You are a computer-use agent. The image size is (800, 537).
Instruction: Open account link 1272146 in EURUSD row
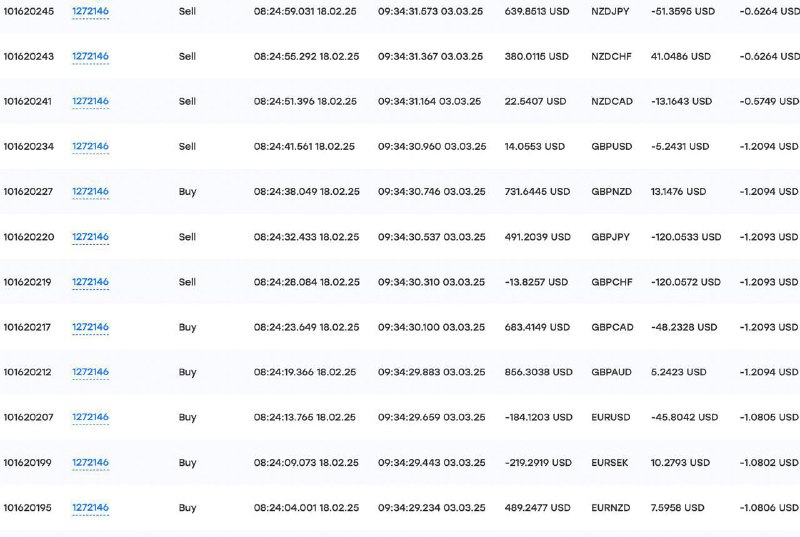90,417
